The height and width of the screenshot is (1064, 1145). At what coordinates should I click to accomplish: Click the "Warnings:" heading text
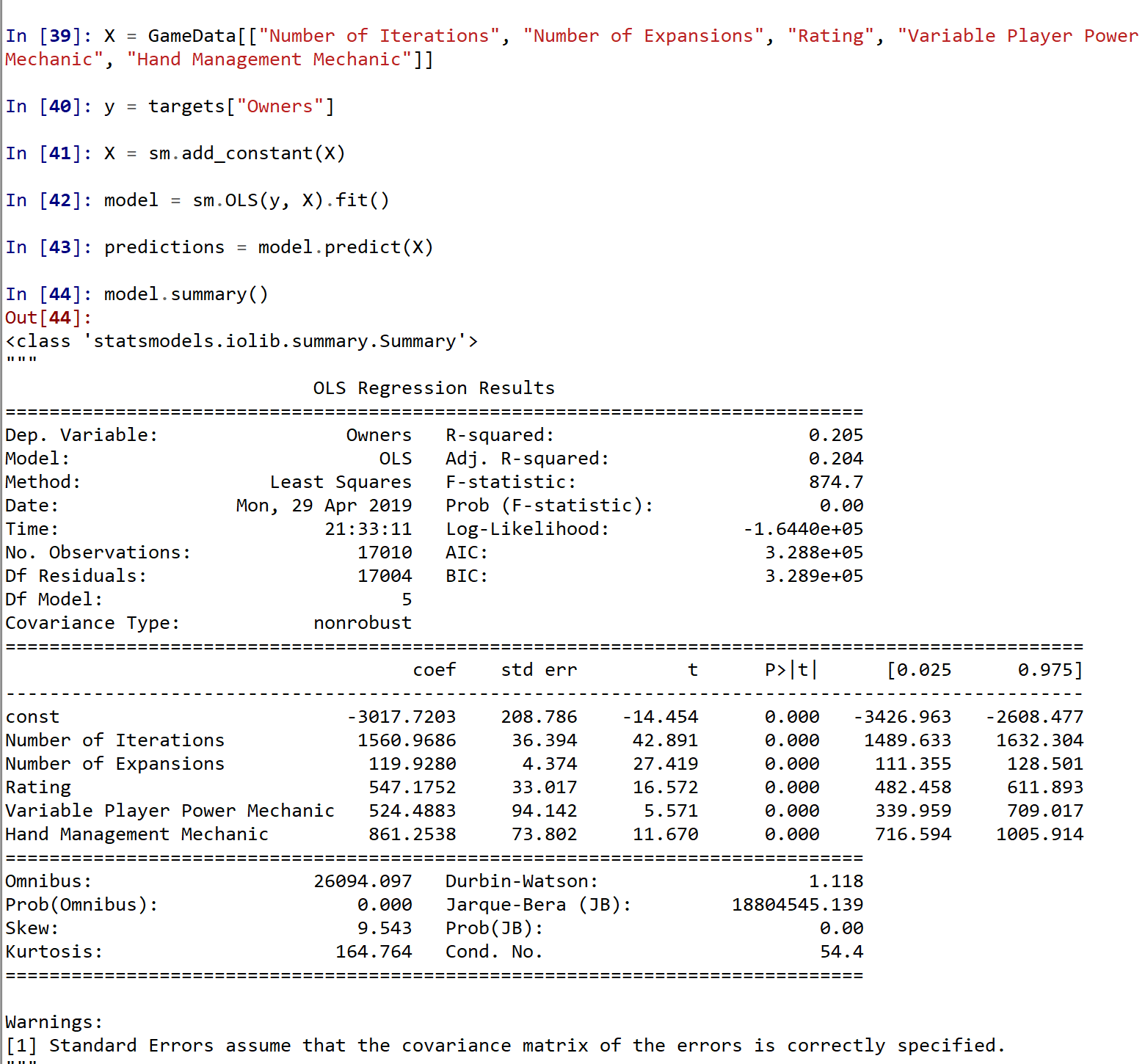tap(54, 1022)
